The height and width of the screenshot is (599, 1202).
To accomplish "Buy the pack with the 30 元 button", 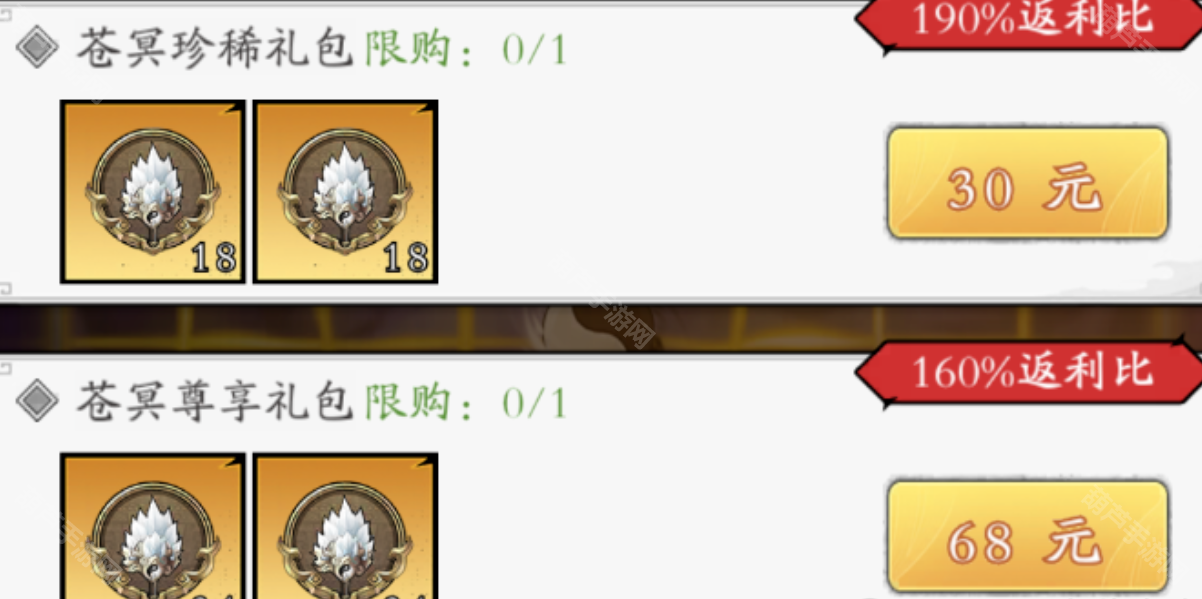I will click(1028, 183).
